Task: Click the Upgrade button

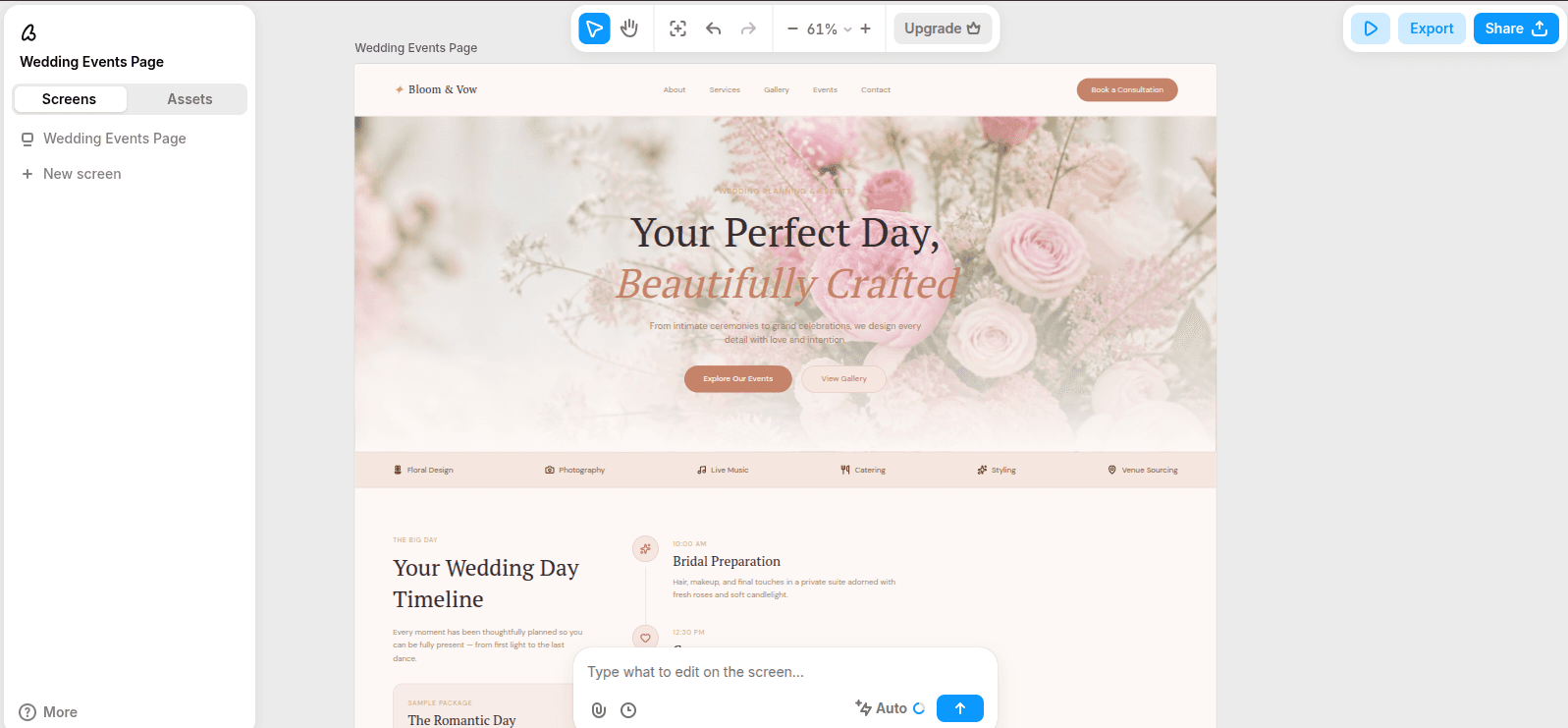Action: pos(943,28)
